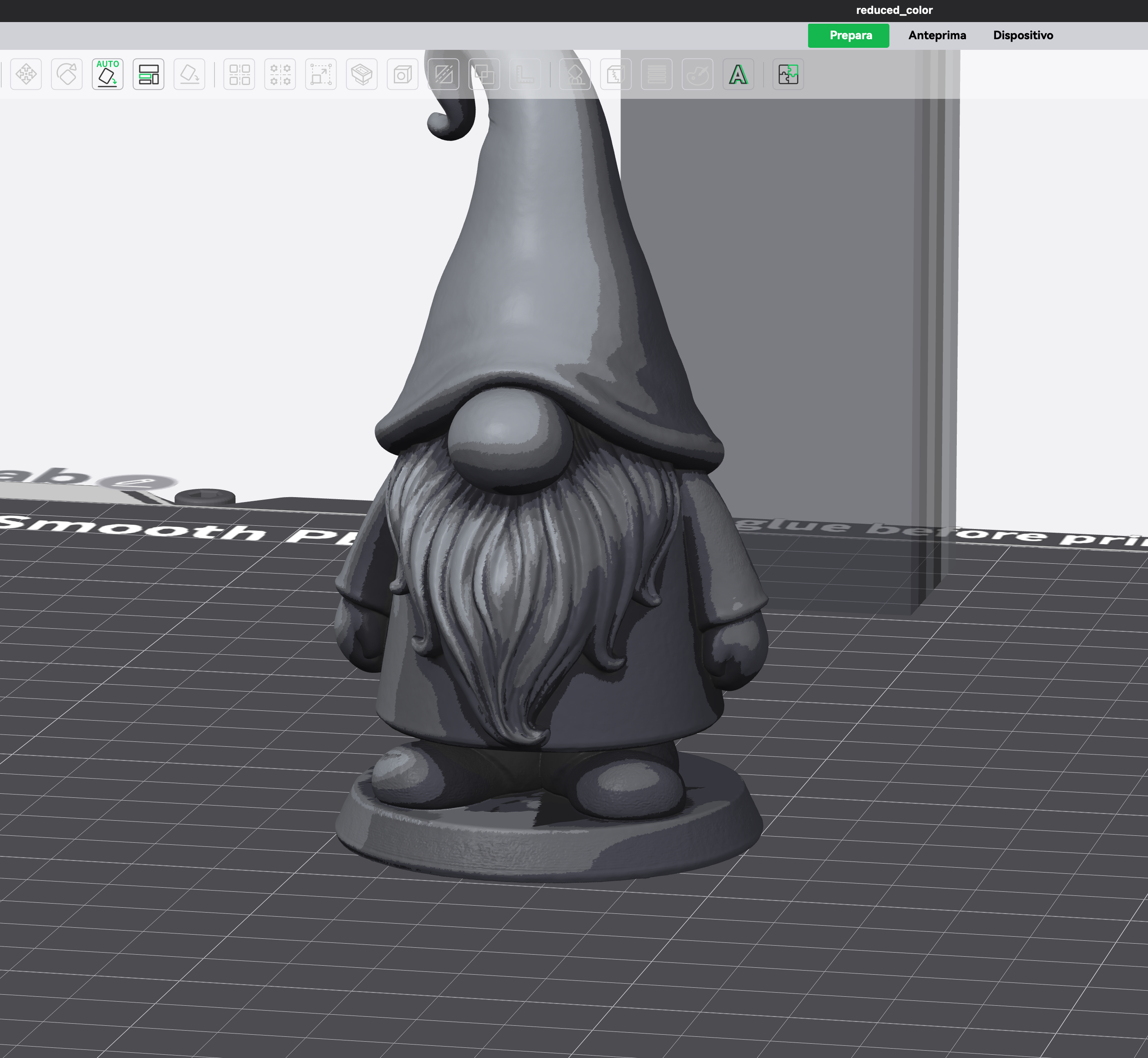Select the hatched square Cut icon
1148x1058 pixels.
(x=444, y=74)
